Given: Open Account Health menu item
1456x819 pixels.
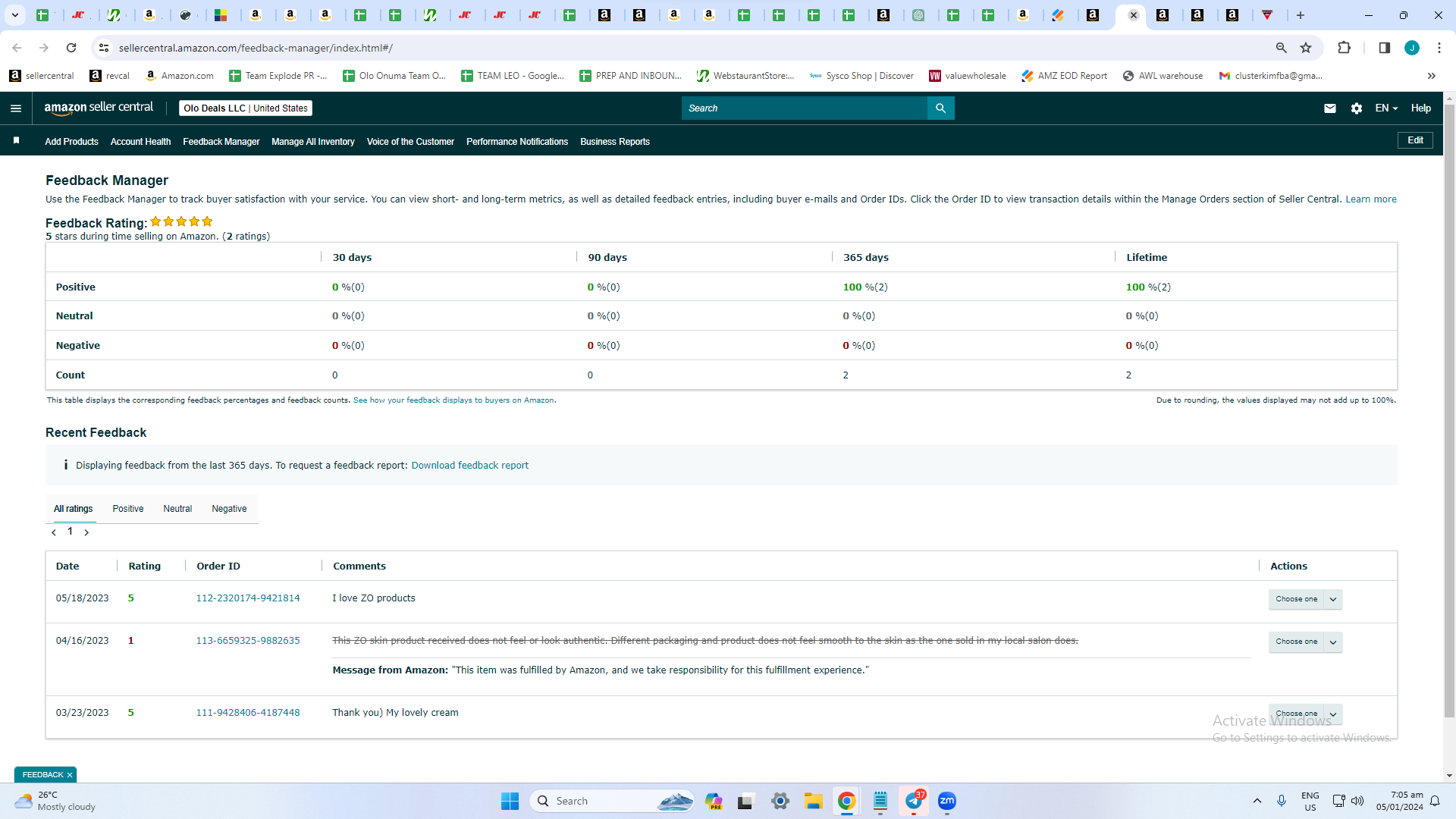Looking at the screenshot, I should [140, 142].
